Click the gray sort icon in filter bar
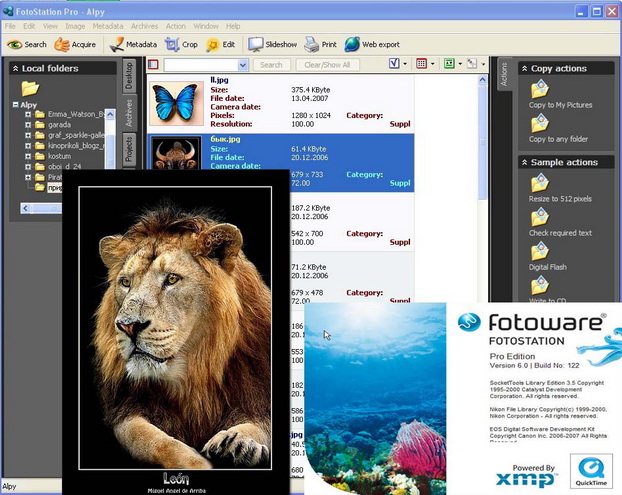This screenshot has height=495, width=622. pos(472,63)
